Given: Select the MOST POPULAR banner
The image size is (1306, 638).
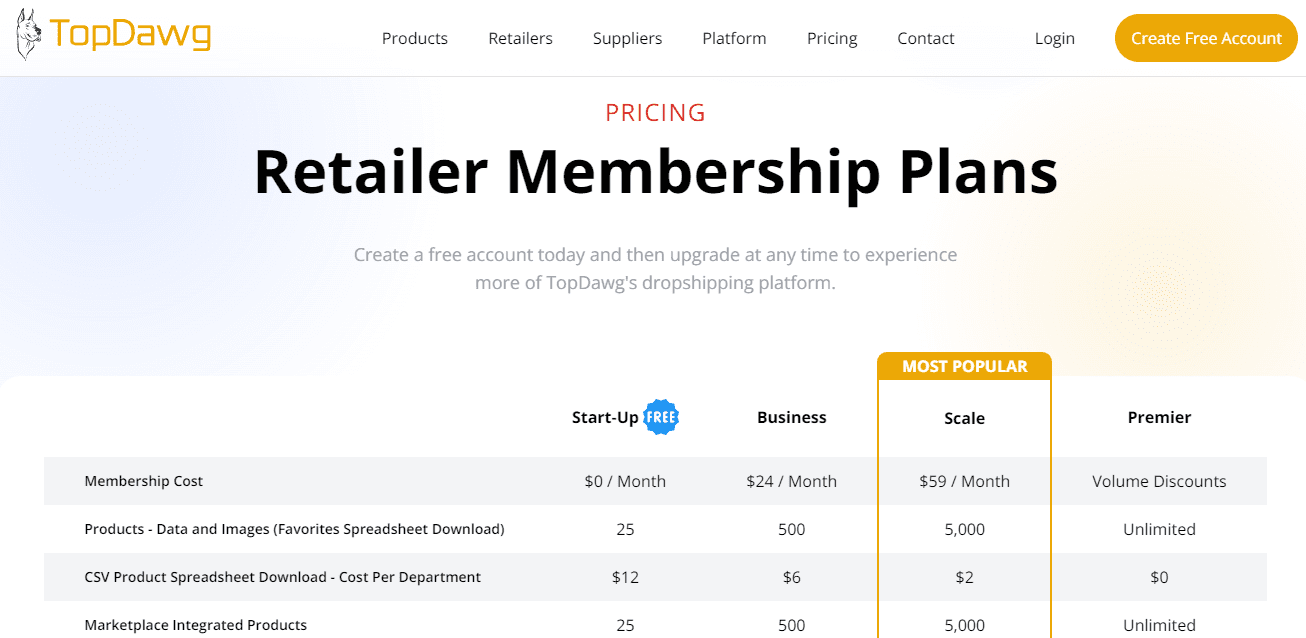Looking at the screenshot, I should pos(963,365).
